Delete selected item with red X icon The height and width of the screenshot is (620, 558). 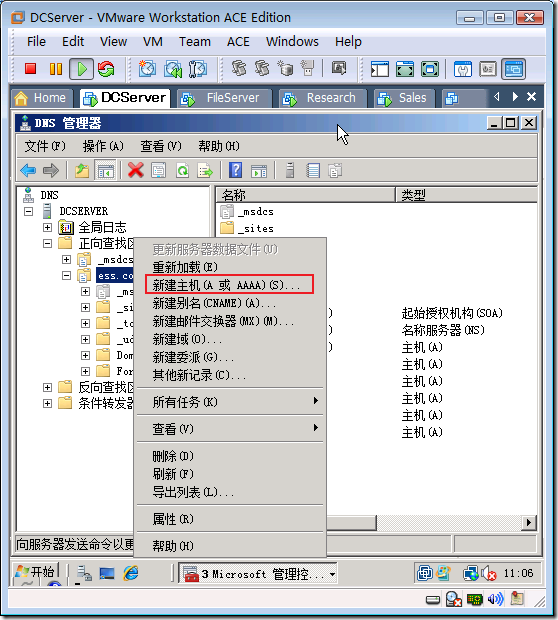click(136, 171)
